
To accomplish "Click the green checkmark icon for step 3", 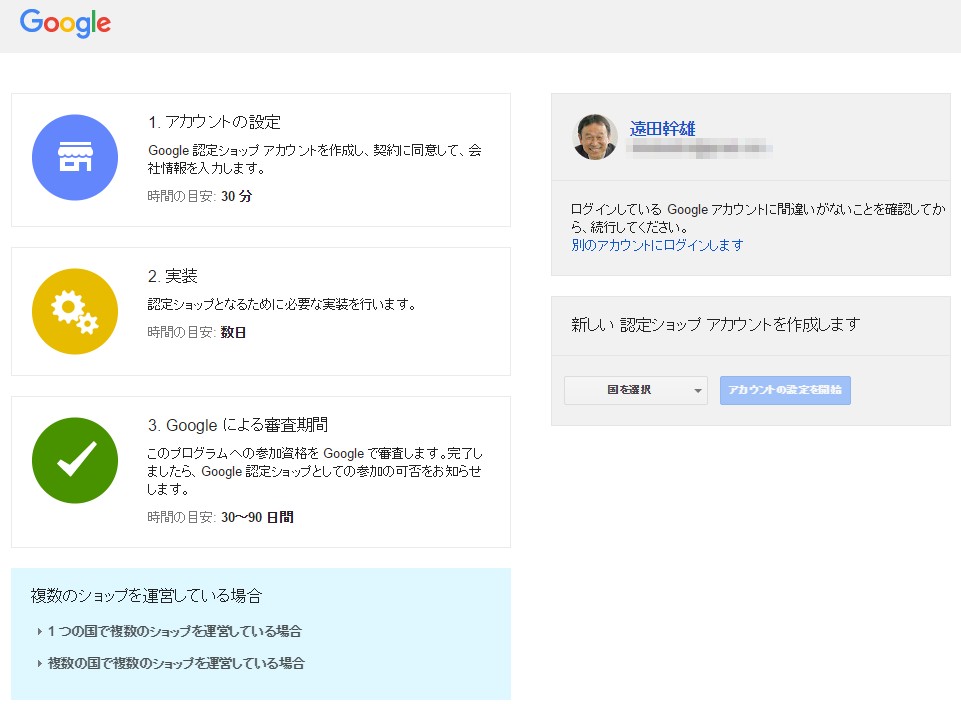I will 75,460.
